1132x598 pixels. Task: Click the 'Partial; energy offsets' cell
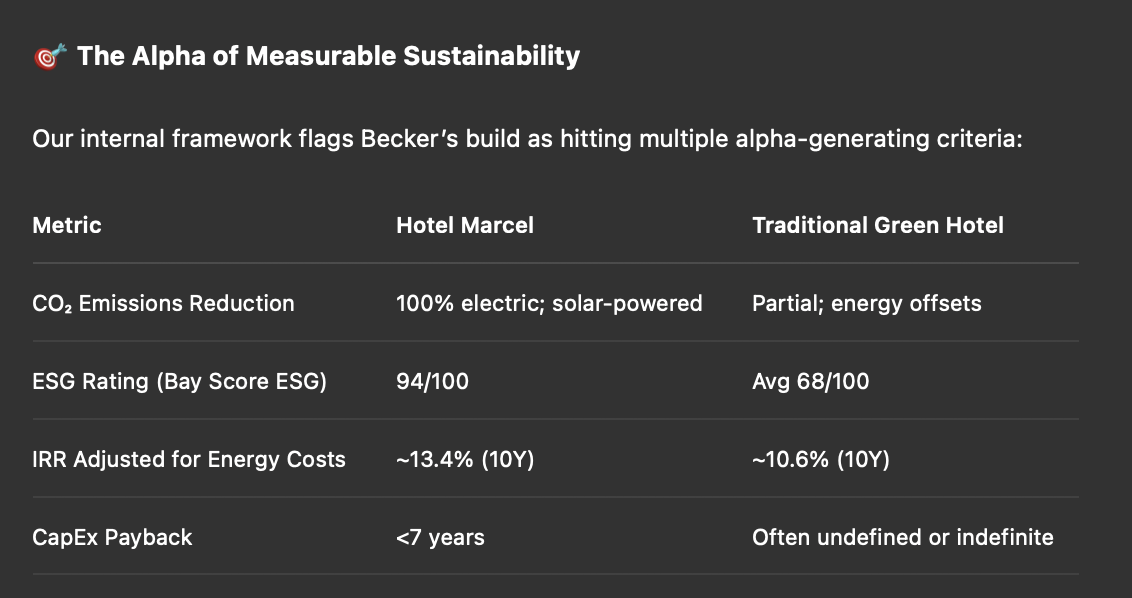[x=867, y=303]
